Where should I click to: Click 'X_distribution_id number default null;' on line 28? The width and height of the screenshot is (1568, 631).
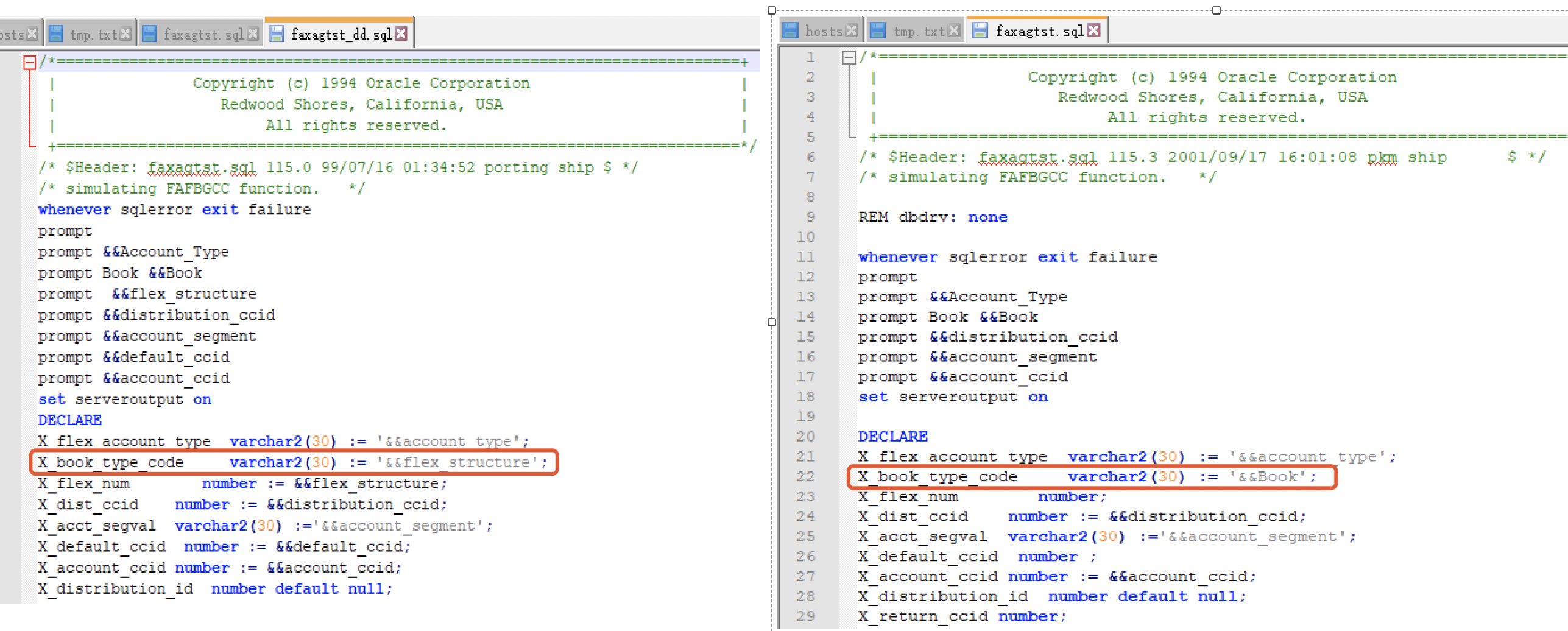pos(1052,596)
